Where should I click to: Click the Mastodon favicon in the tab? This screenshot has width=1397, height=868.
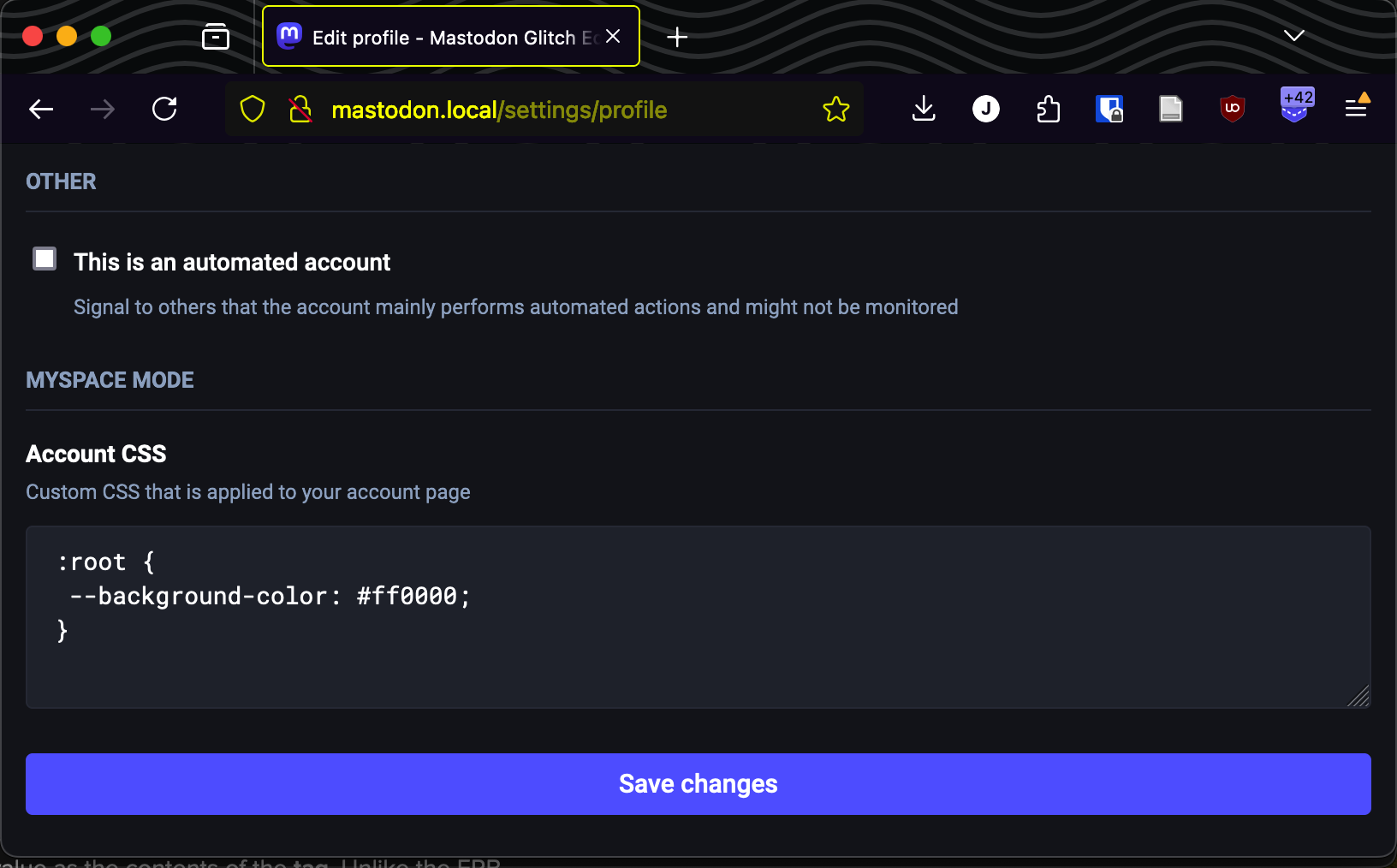tap(289, 36)
